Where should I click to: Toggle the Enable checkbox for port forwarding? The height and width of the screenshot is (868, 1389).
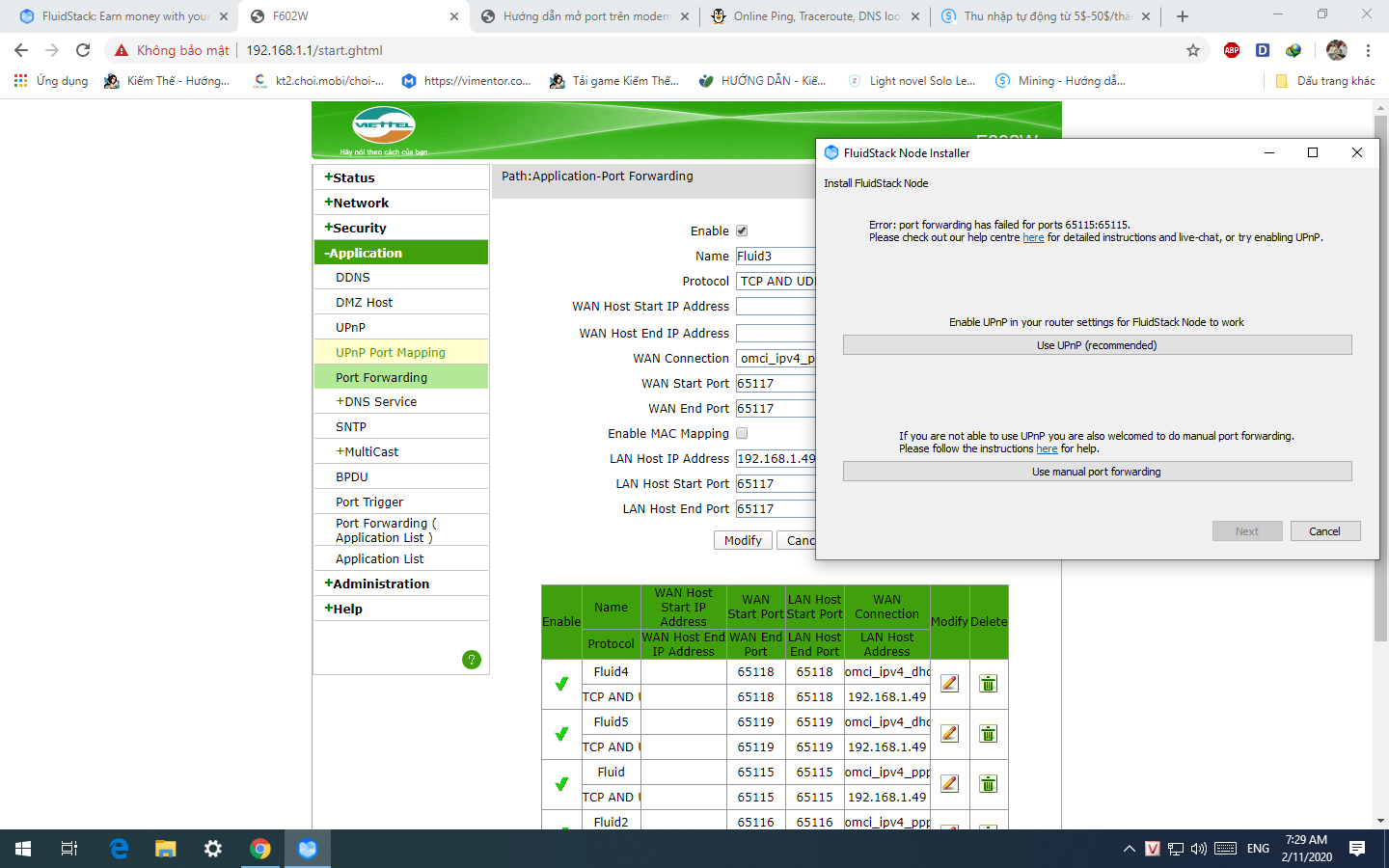(742, 231)
